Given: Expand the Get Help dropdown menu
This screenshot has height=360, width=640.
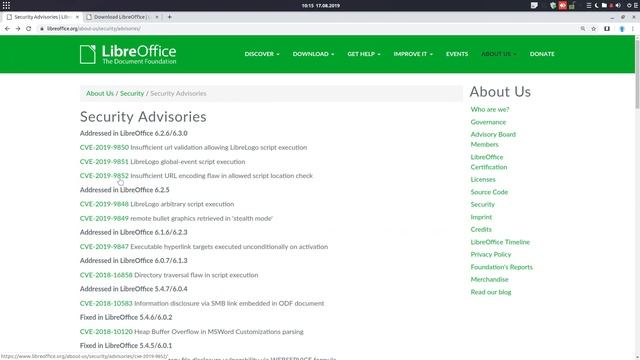Looking at the screenshot, I should pos(364,54).
